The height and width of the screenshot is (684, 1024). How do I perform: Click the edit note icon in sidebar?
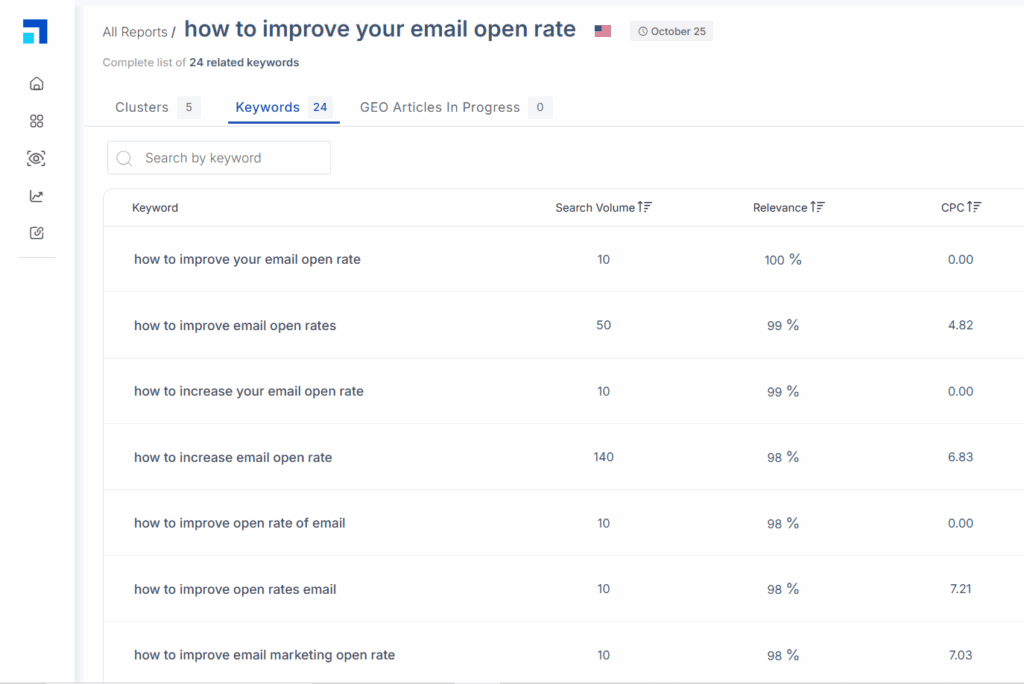(37, 233)
